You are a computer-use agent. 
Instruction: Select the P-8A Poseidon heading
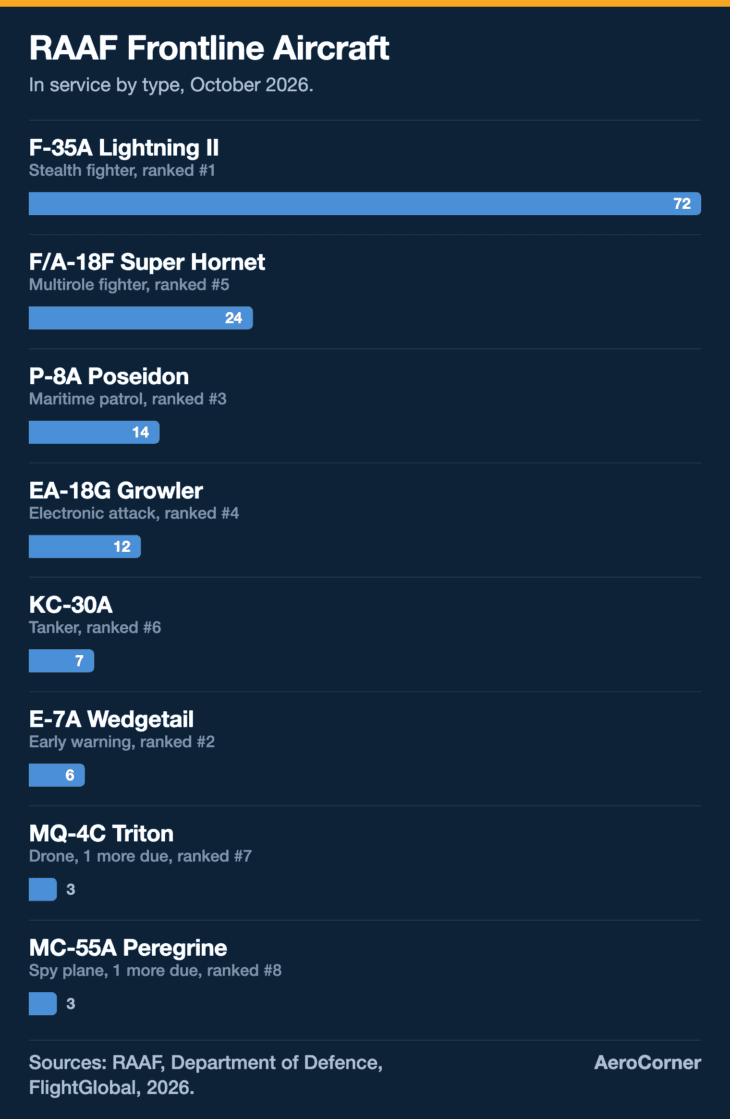click(109, 376)
